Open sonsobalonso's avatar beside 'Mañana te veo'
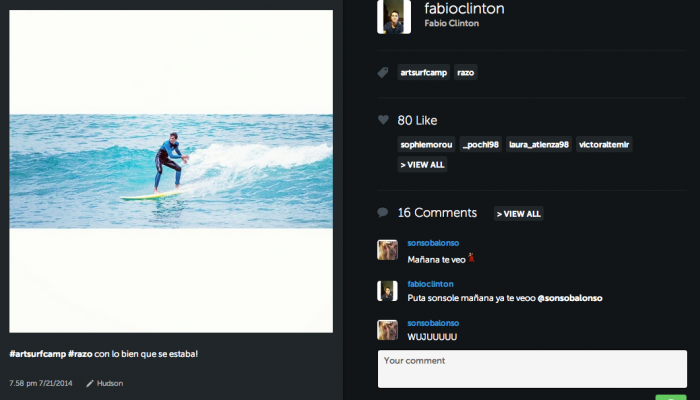The image size is (700, 400). (387, 250)
